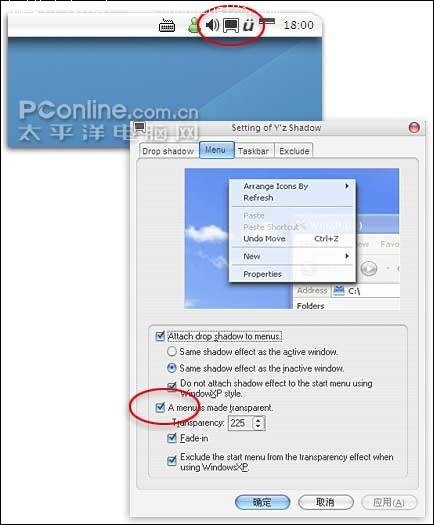This screenshot has height=525, width=434.
Task: Select same shadow as active window
Action: (171, 351)
